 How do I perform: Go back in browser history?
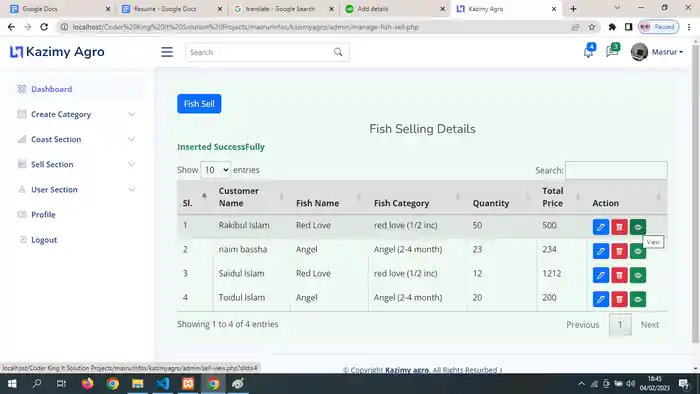tap(11, 27)
